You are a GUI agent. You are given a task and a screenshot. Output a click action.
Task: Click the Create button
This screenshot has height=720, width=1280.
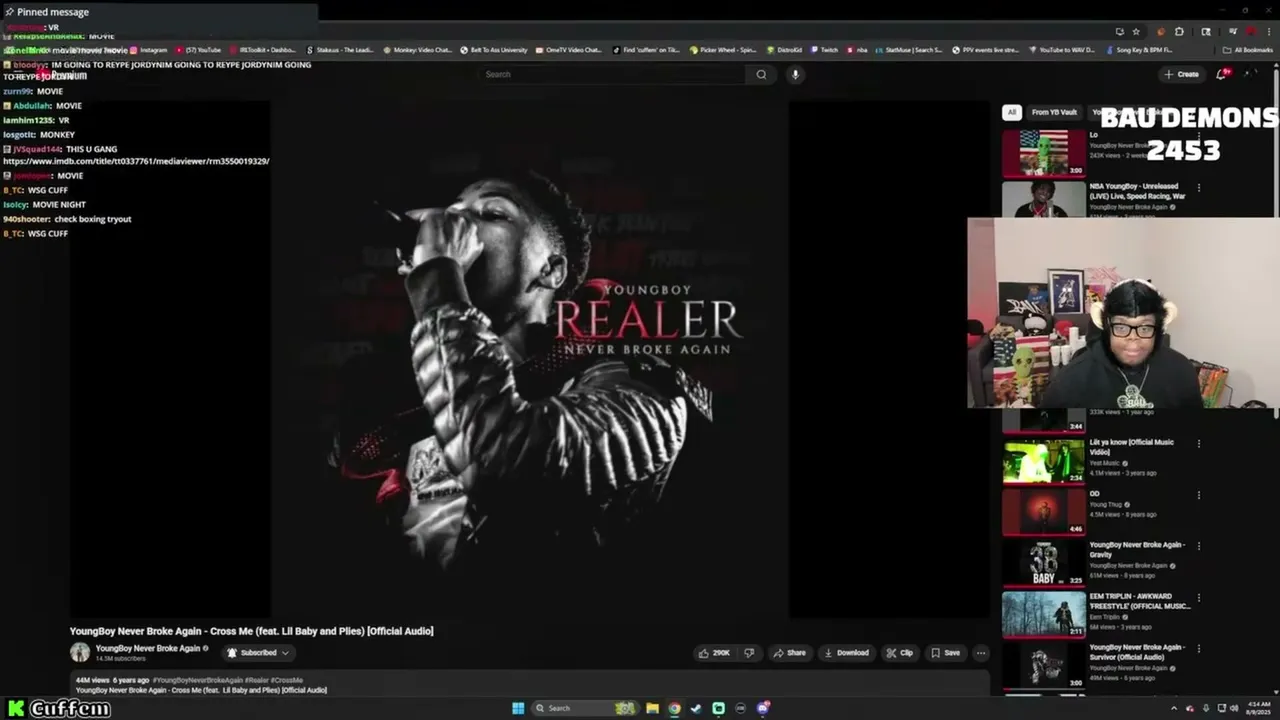pos(1181,74)
